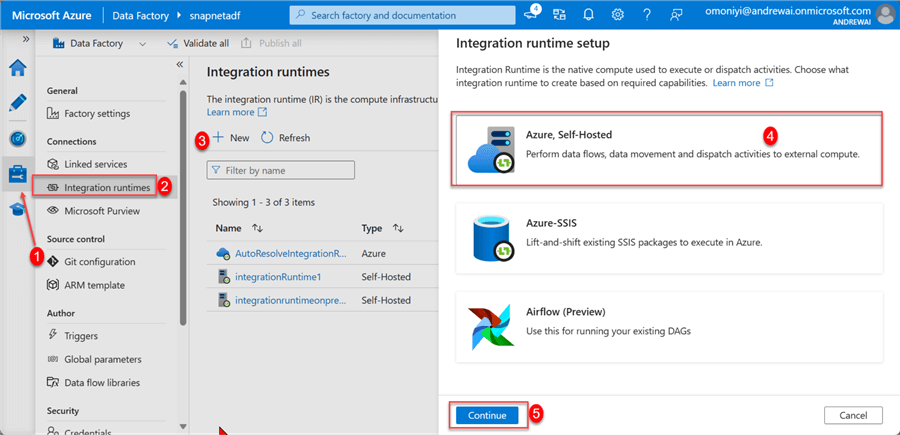Open the Learning center graduation cap icon

tap(18, 209)
